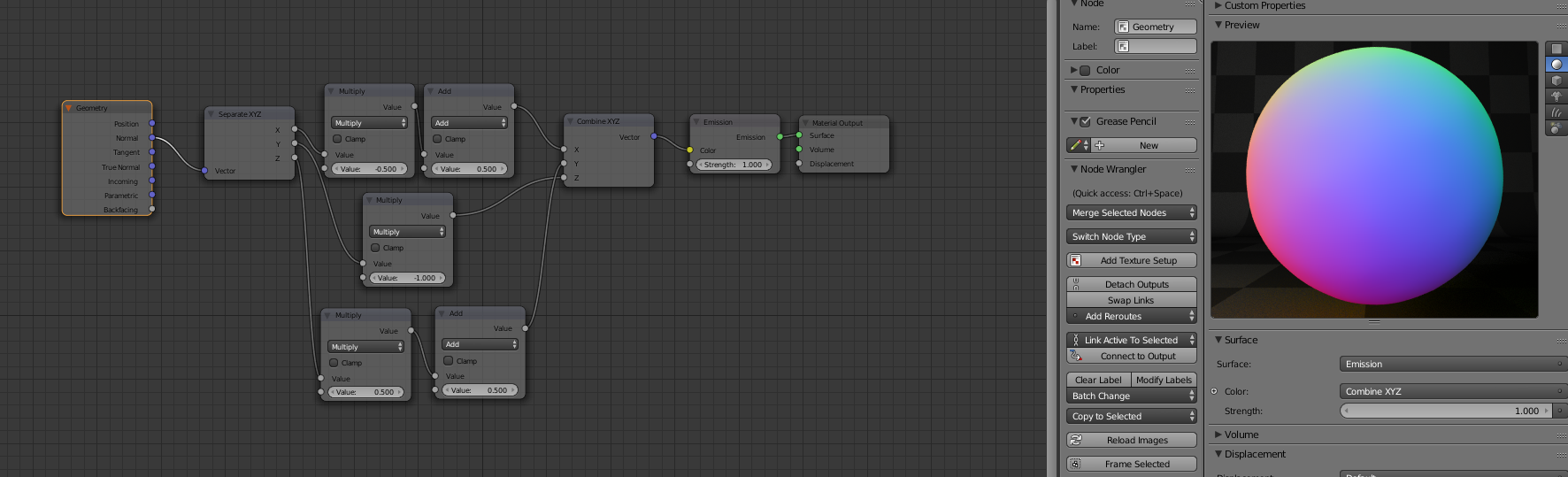Viewport: 1568px width, 477px height.
Task: Click the Strength animate dot button
Action: click(x=1560, y=411)
